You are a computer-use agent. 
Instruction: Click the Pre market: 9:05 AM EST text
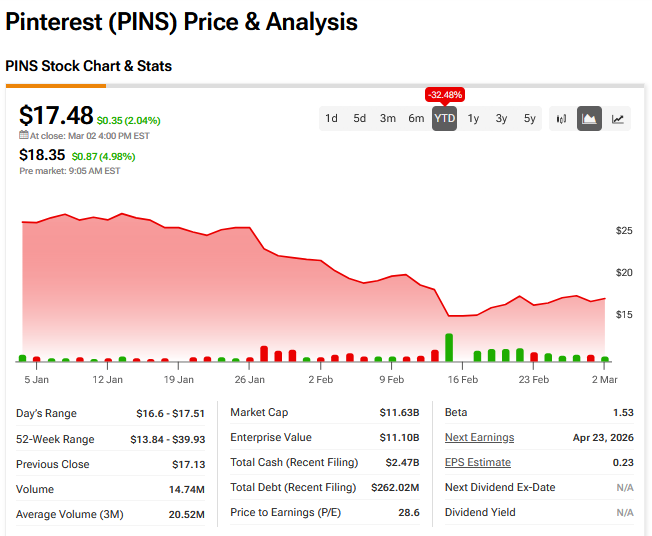point(70,171)
